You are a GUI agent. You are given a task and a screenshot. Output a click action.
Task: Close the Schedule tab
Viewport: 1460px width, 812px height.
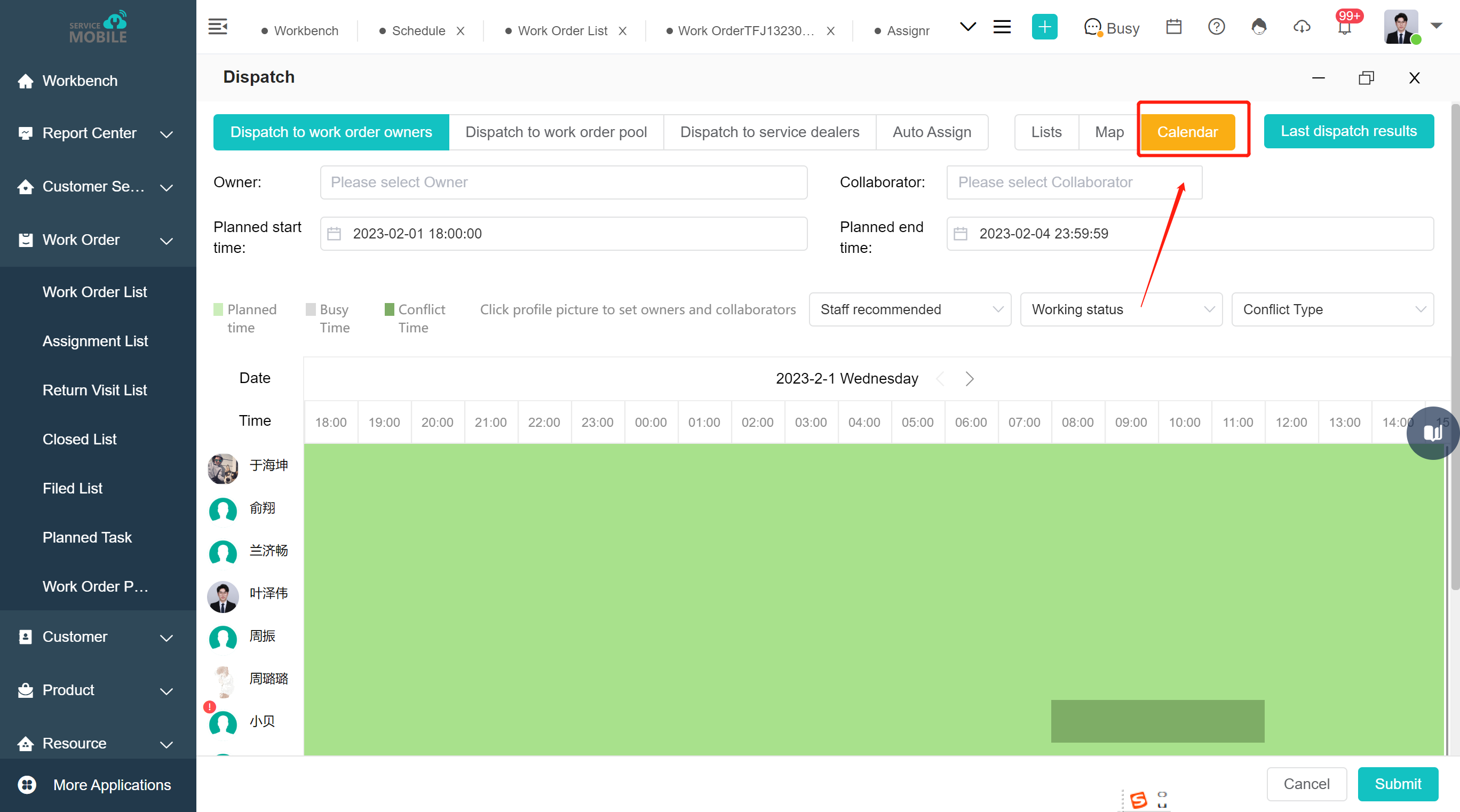pos(460,31)
